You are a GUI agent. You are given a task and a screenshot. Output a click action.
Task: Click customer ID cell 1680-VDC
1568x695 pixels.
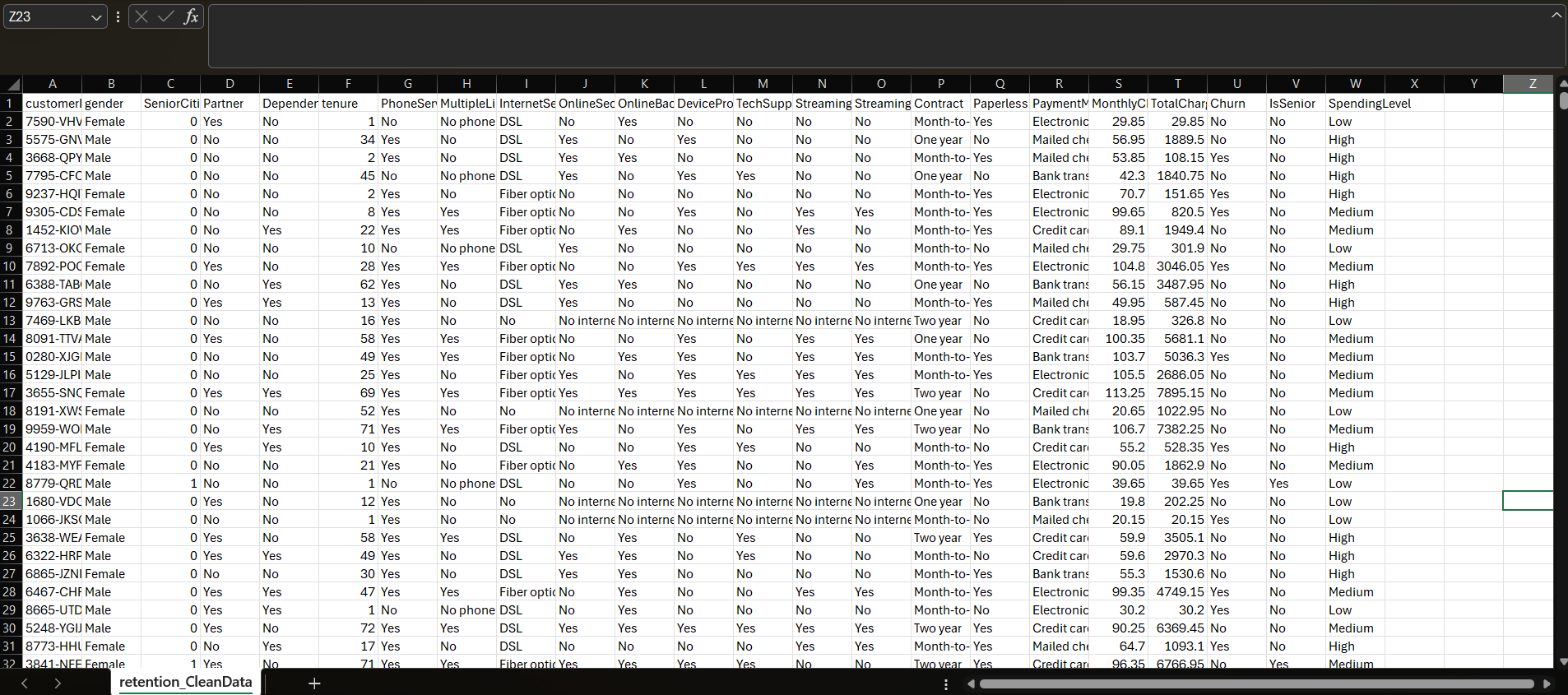pyautogui.click(x=53, y=502)
